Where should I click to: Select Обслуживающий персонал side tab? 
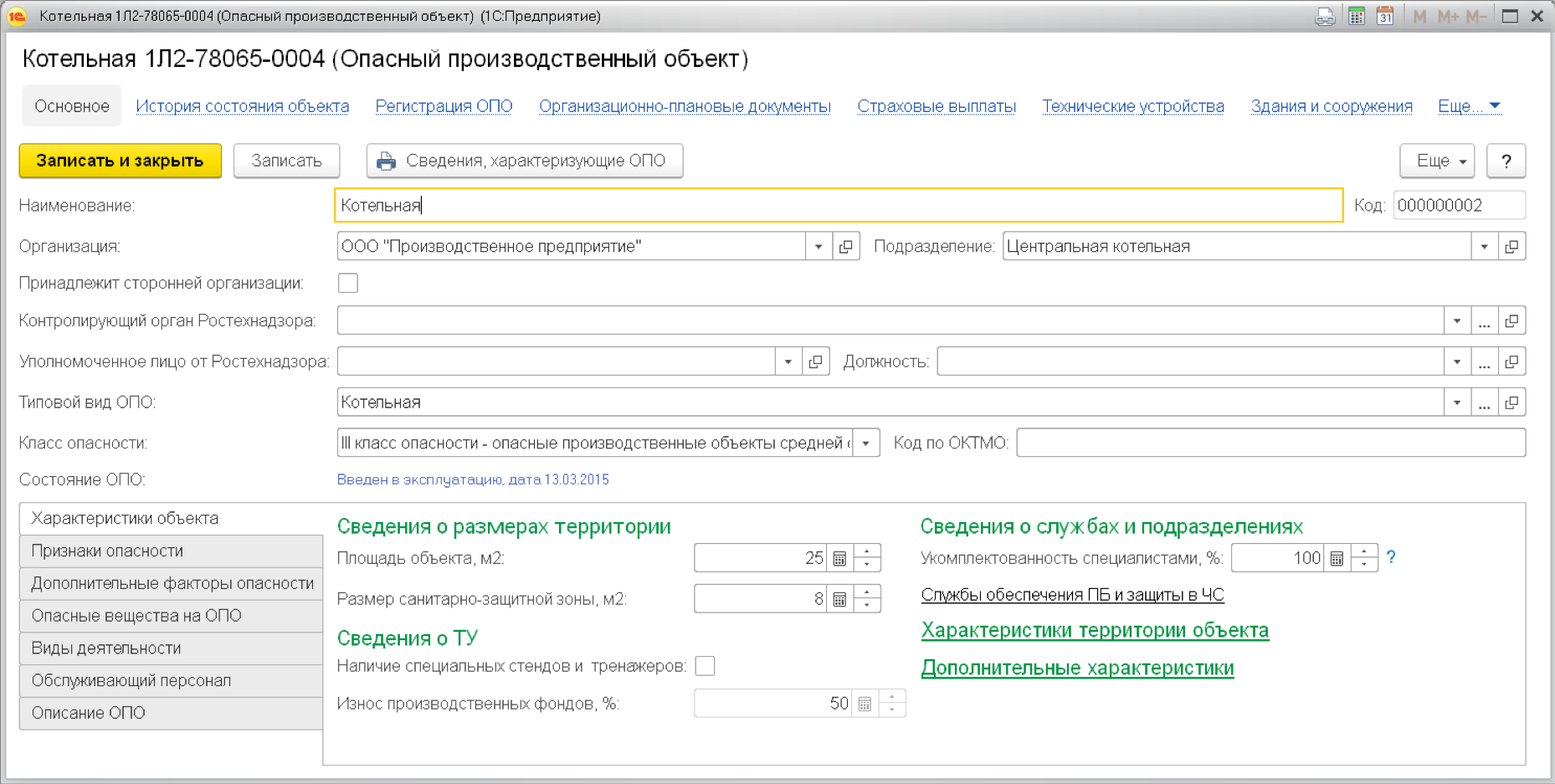[x=171, y=681]
